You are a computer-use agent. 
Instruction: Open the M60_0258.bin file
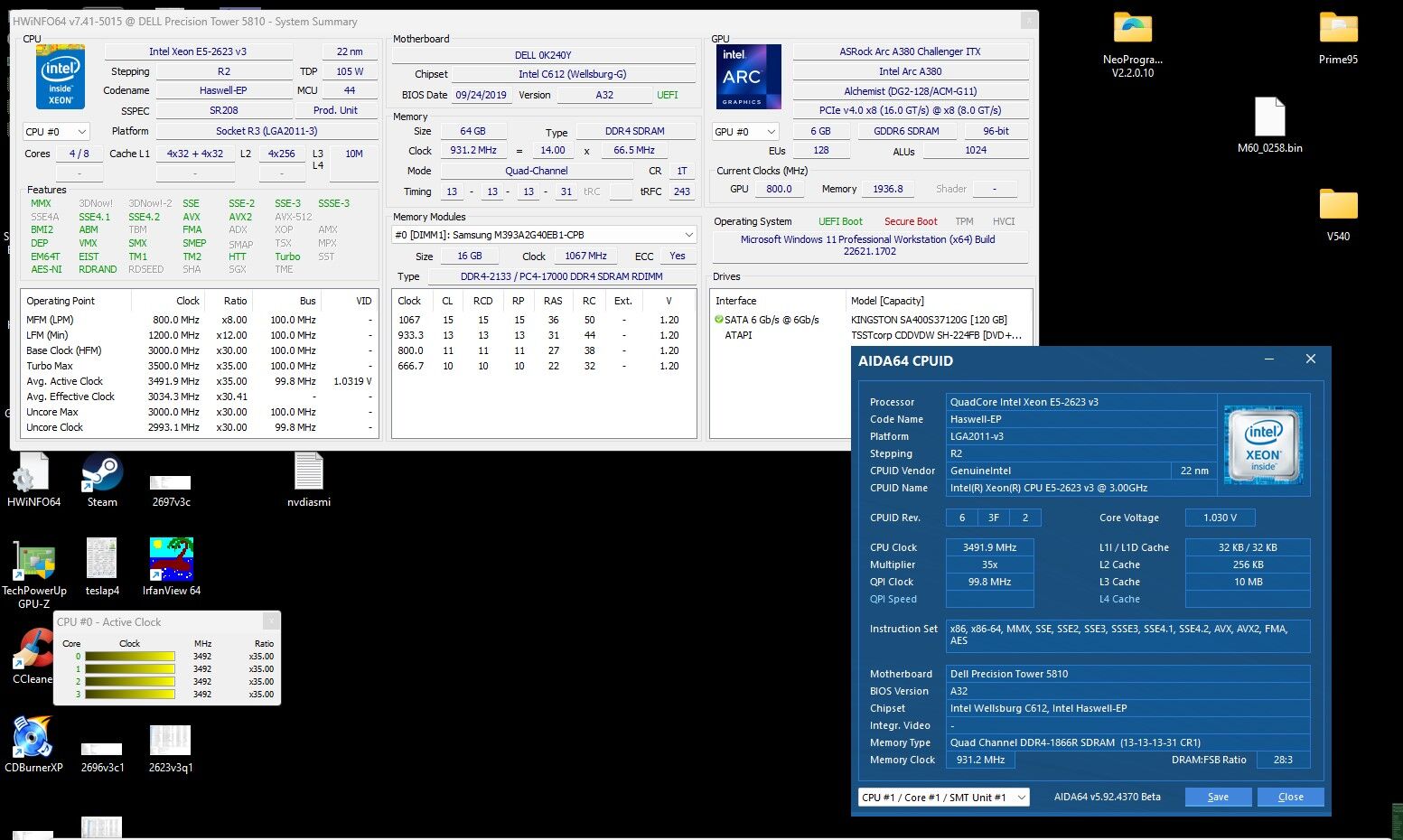pyautogui.click(x=1269, y=126)
